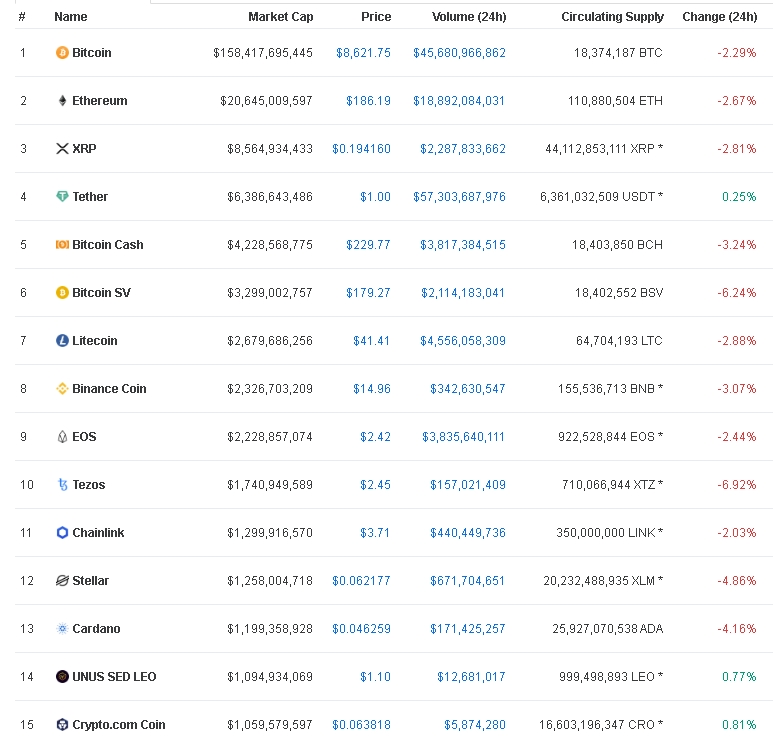Sort by Volume (24h) column header

[x=469, y=17]
